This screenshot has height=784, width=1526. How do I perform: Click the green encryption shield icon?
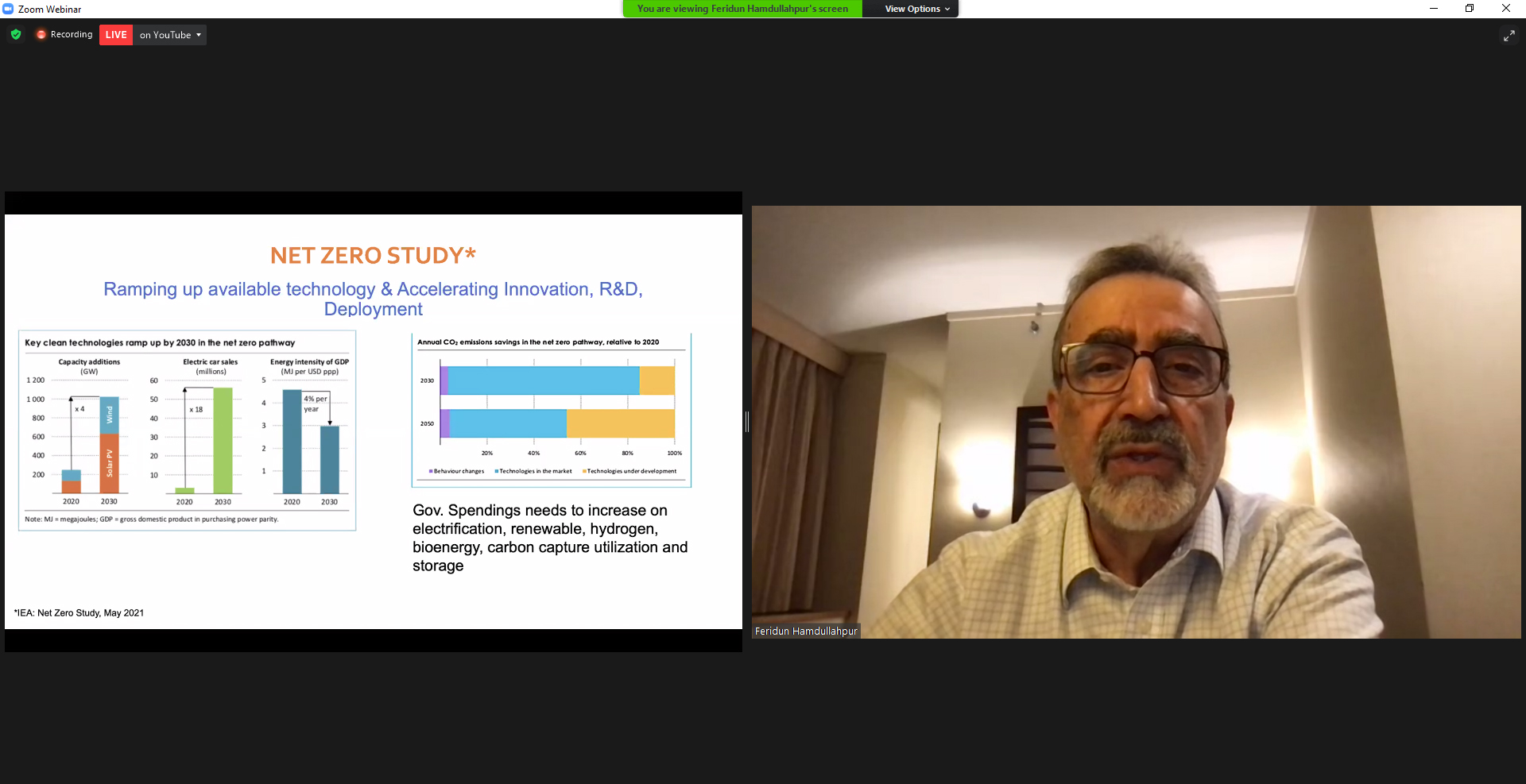16,35
